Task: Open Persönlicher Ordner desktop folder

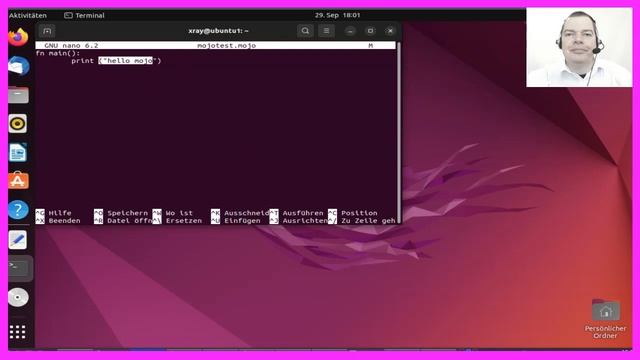Action: (605, 319)
